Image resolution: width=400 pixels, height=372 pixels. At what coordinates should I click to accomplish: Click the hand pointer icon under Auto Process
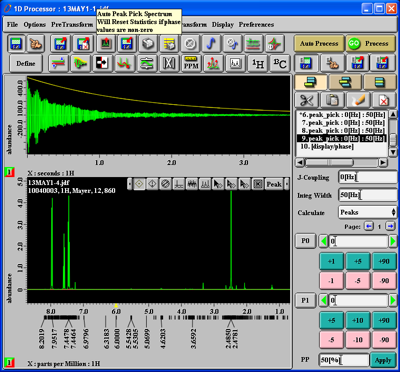point(332,63)
